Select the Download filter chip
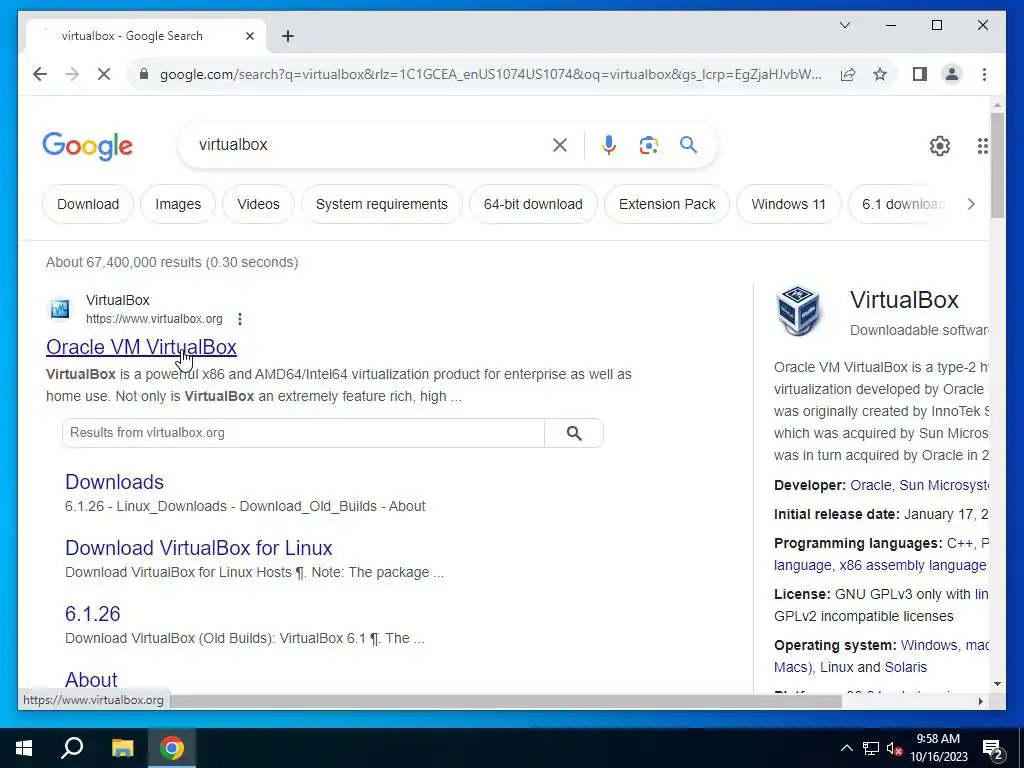This screenshot has height=768, width=1024. click(x=88, y=204)
